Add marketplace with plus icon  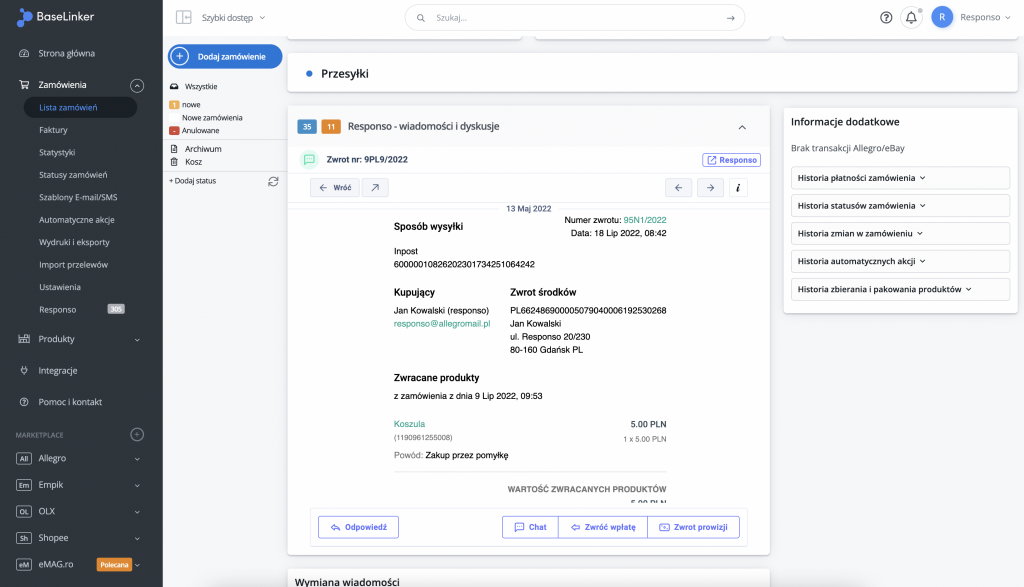tap(137, 434)
